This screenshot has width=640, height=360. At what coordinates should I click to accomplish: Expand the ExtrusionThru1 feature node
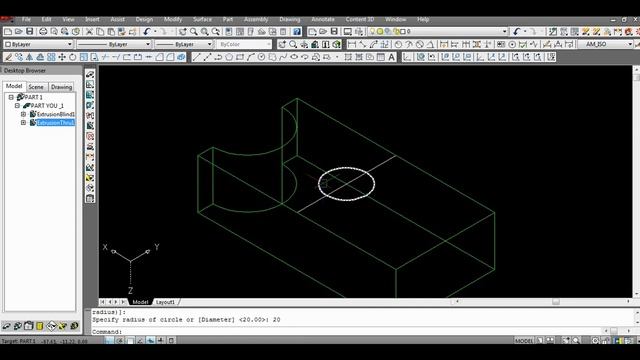coord(23,122)
